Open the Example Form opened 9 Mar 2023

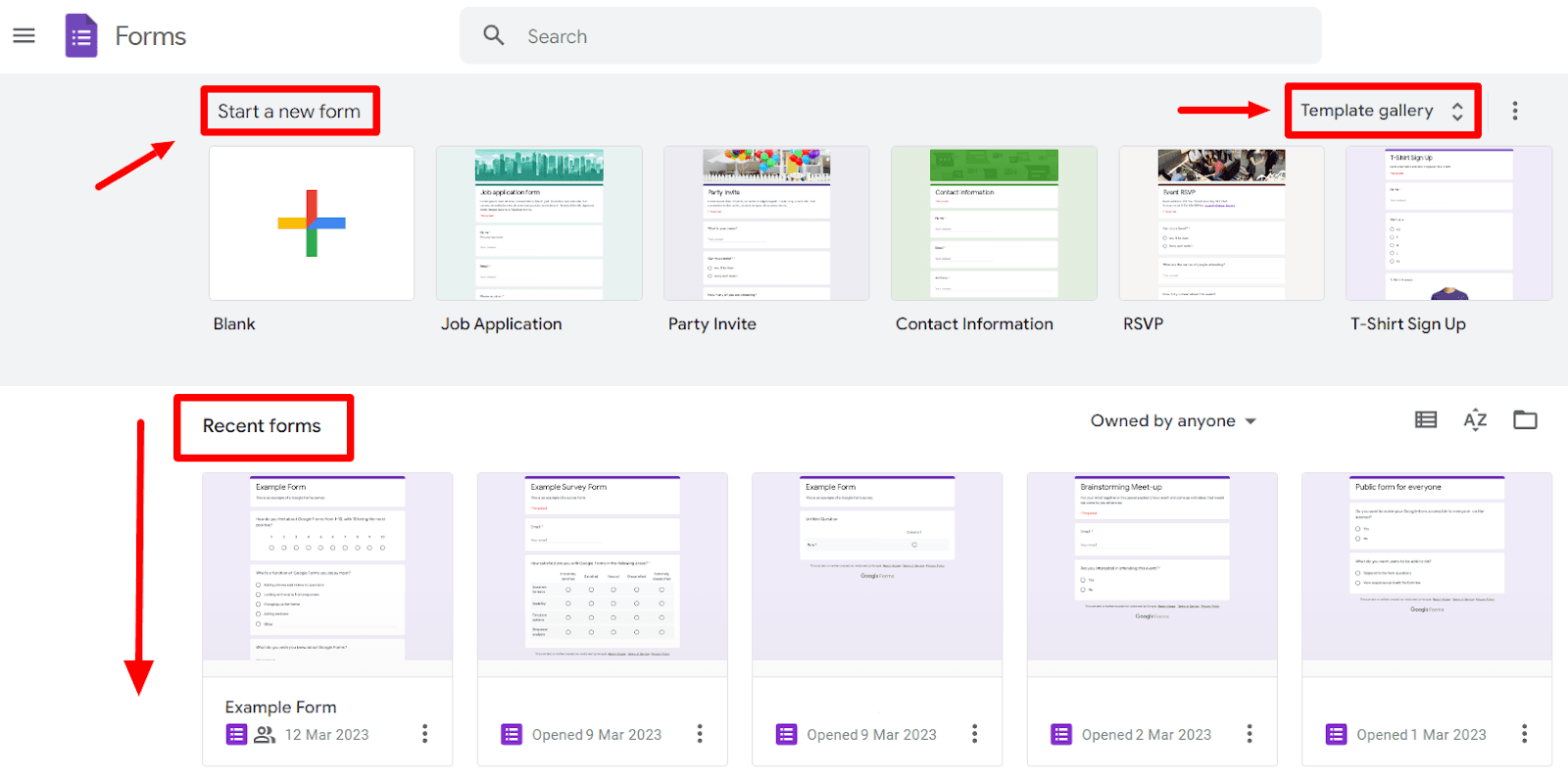(x=877, y=574)
